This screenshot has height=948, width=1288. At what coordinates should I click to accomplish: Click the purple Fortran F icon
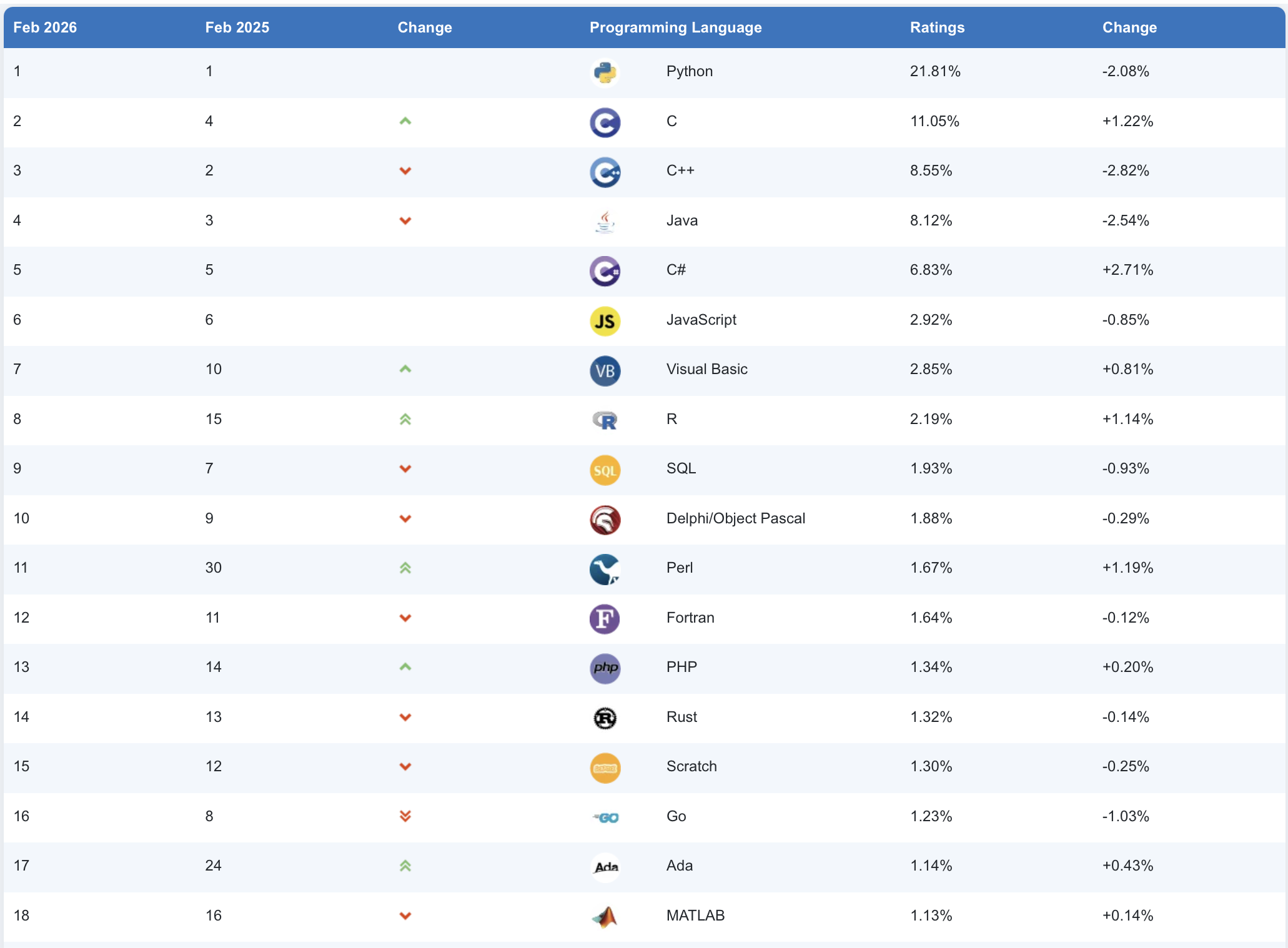click(x=605, y=619)
